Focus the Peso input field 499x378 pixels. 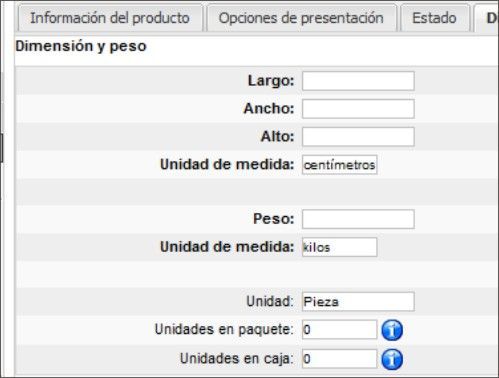coord(358,219)
